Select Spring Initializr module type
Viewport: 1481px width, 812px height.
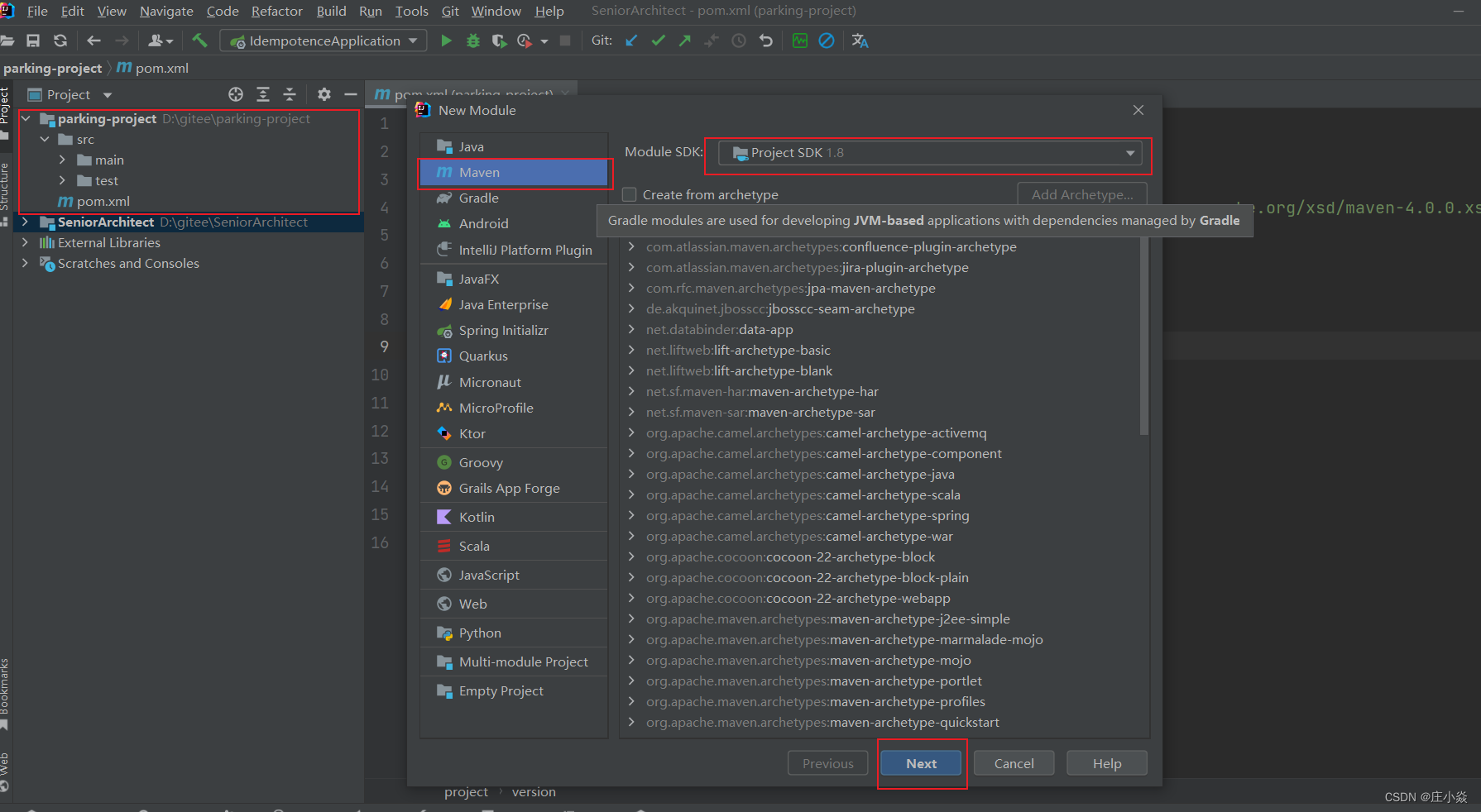(x=514, y=331)
